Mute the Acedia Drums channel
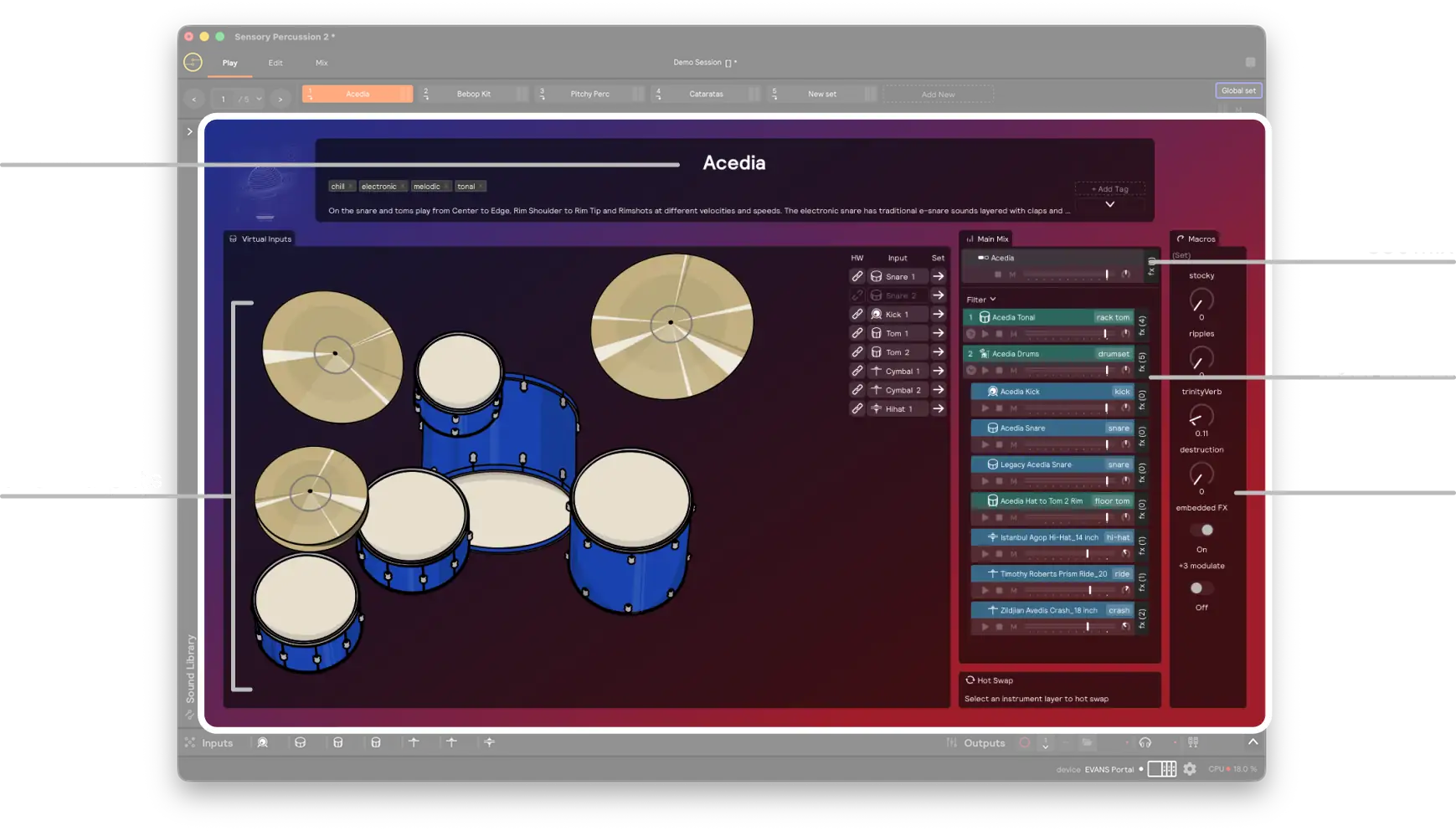The height and width of the screenshot is (831, 1456). 1015,371
